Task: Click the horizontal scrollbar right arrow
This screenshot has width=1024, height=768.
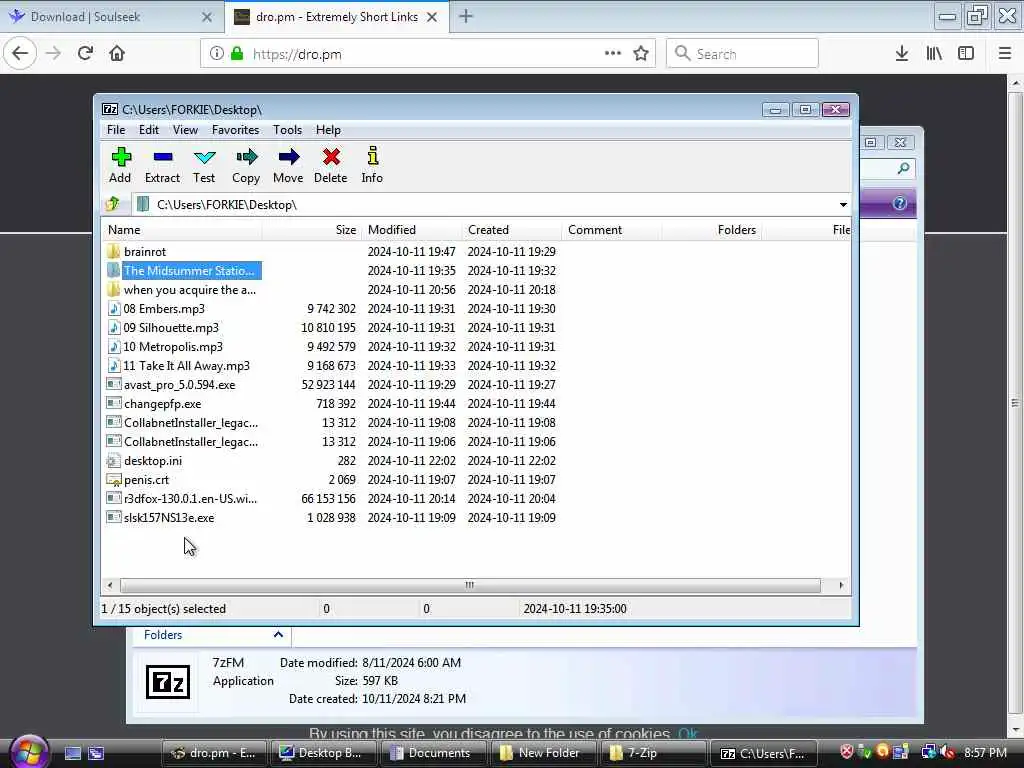Action: [840, 585]
